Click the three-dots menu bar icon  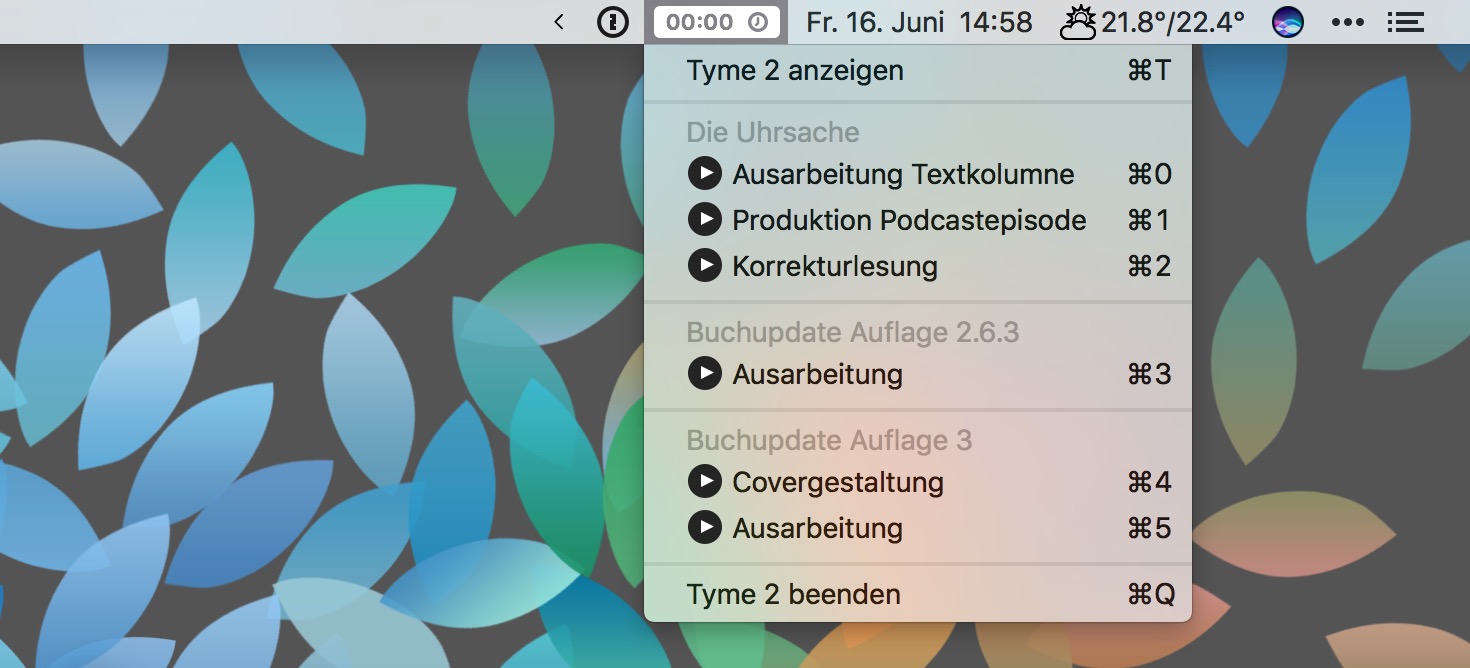coord(1348,22)
